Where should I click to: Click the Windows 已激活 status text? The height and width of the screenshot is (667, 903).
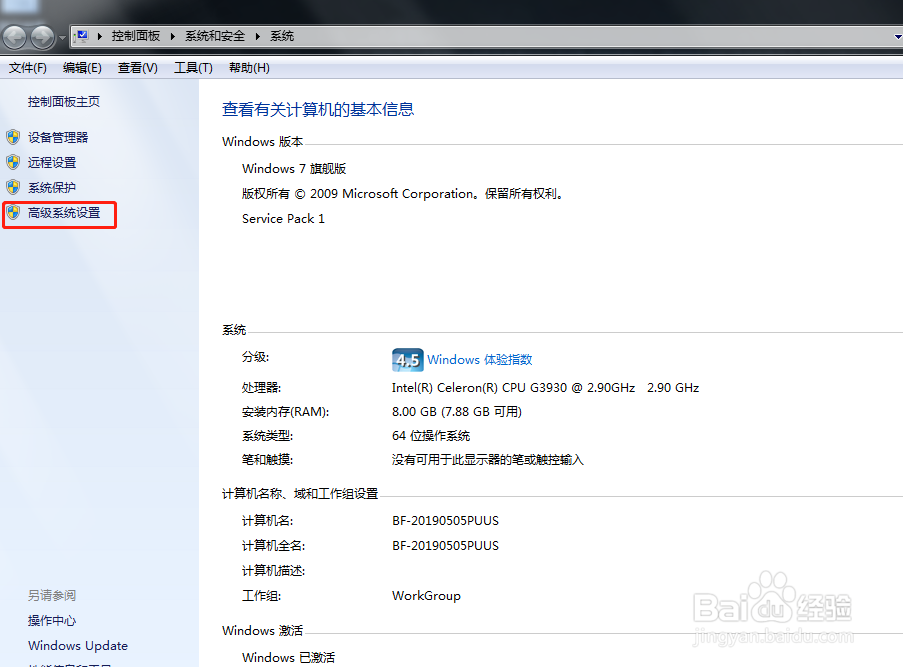[289, 657]
